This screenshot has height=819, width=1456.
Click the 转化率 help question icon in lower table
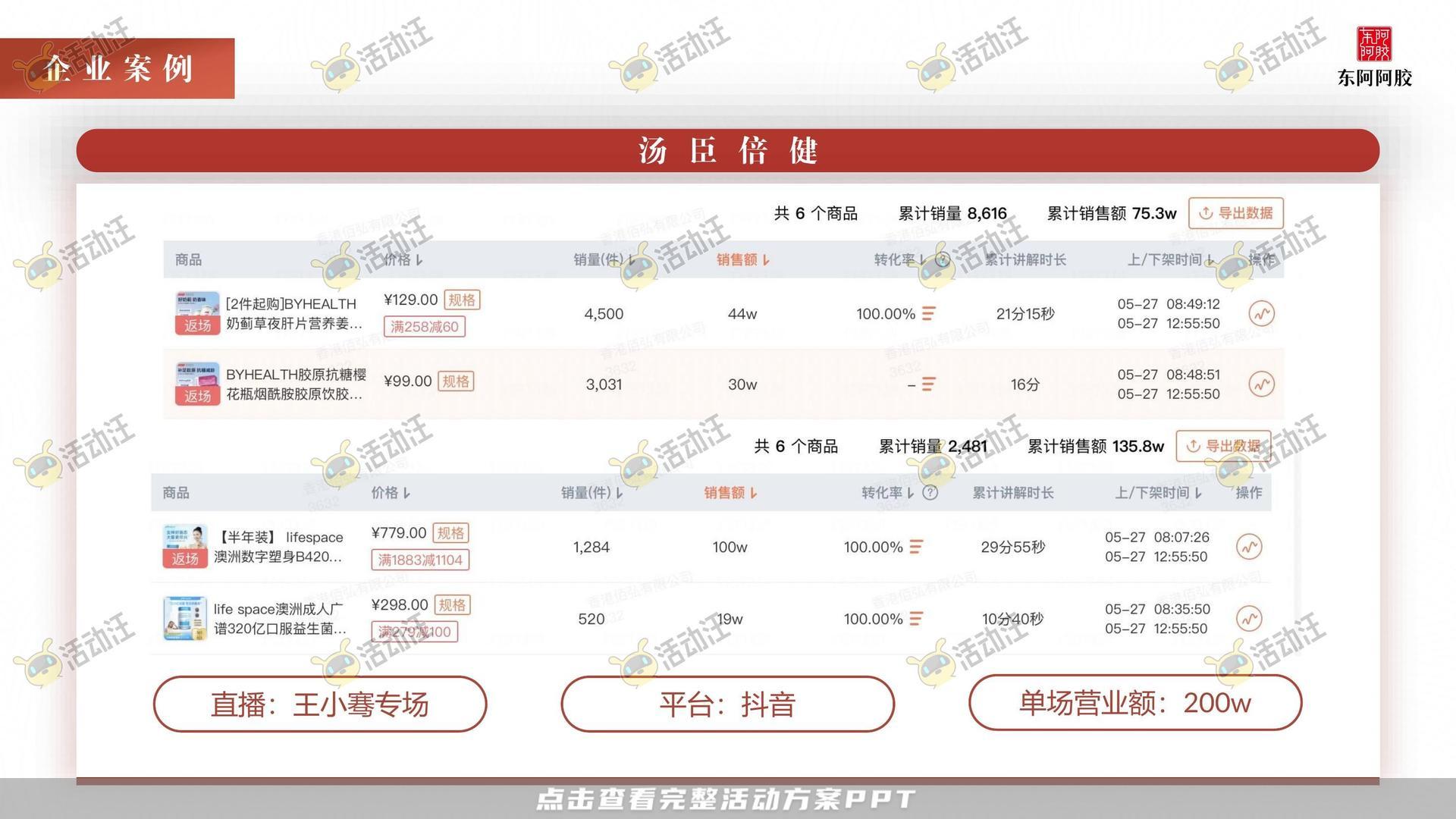930,493
